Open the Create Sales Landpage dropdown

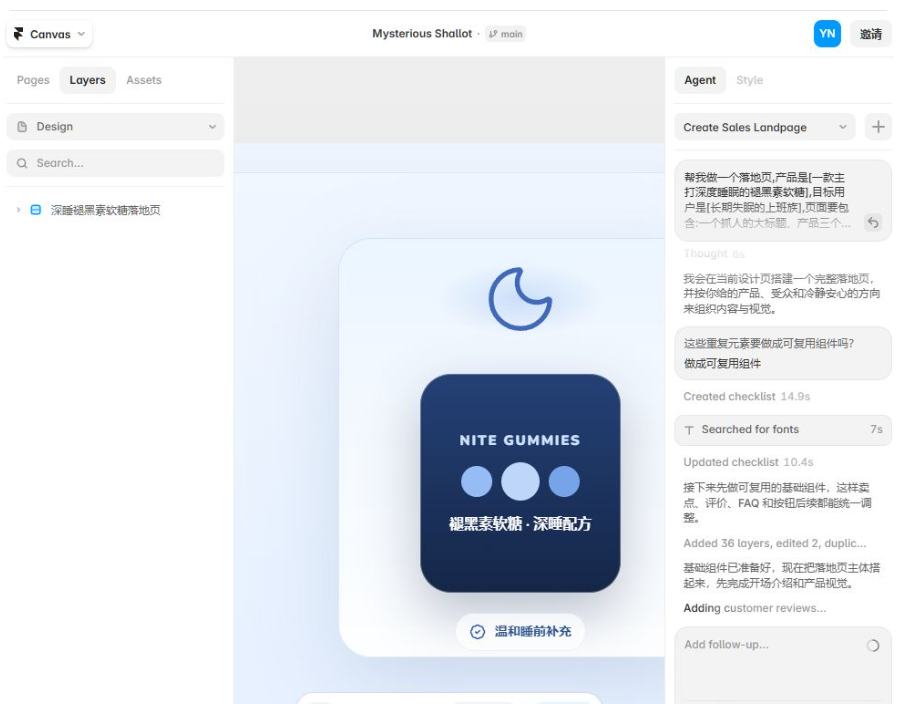(765, 127)
